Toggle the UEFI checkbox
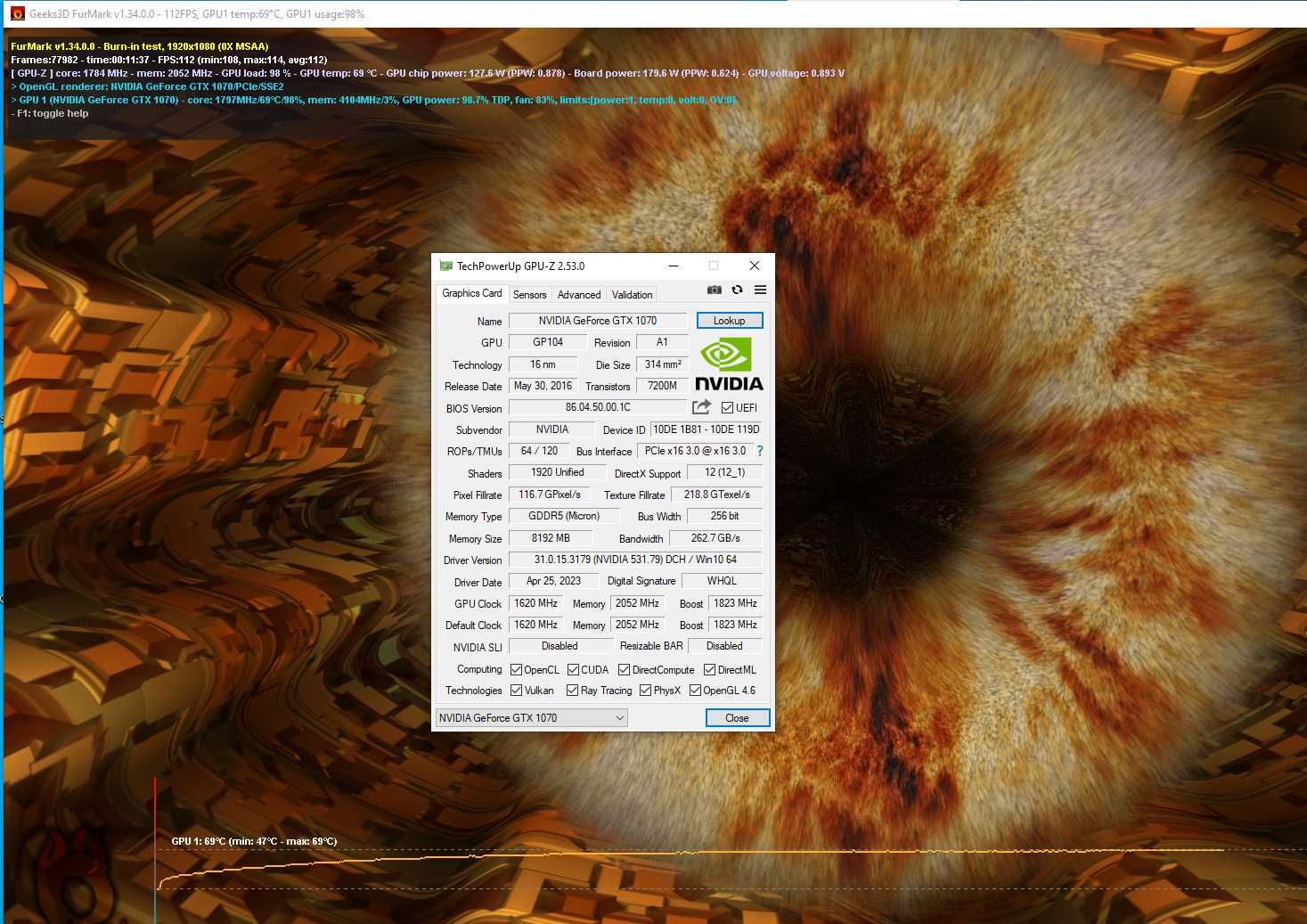This screenshot has width=1307, height=924. [x=727, y=408]
